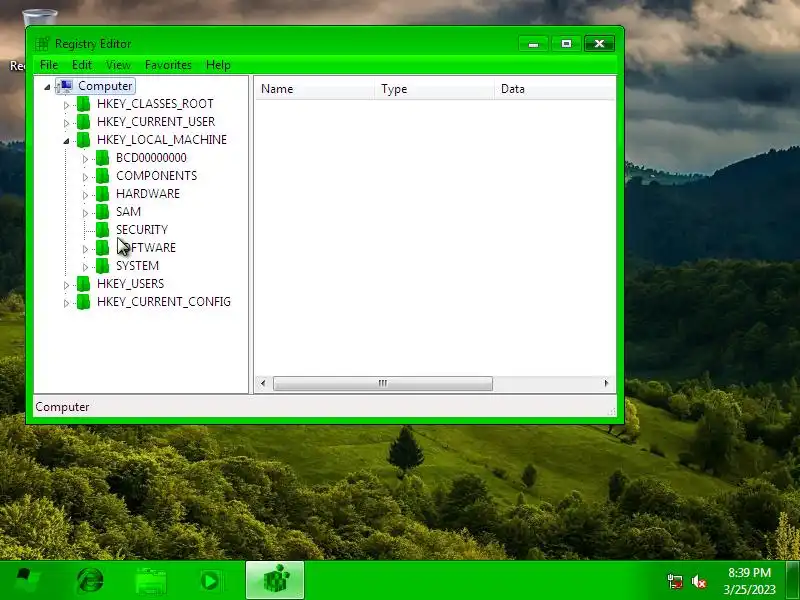Click the muted volume tray icon
Viewport: 800px width, 600px height.
(x=698, y=581)
